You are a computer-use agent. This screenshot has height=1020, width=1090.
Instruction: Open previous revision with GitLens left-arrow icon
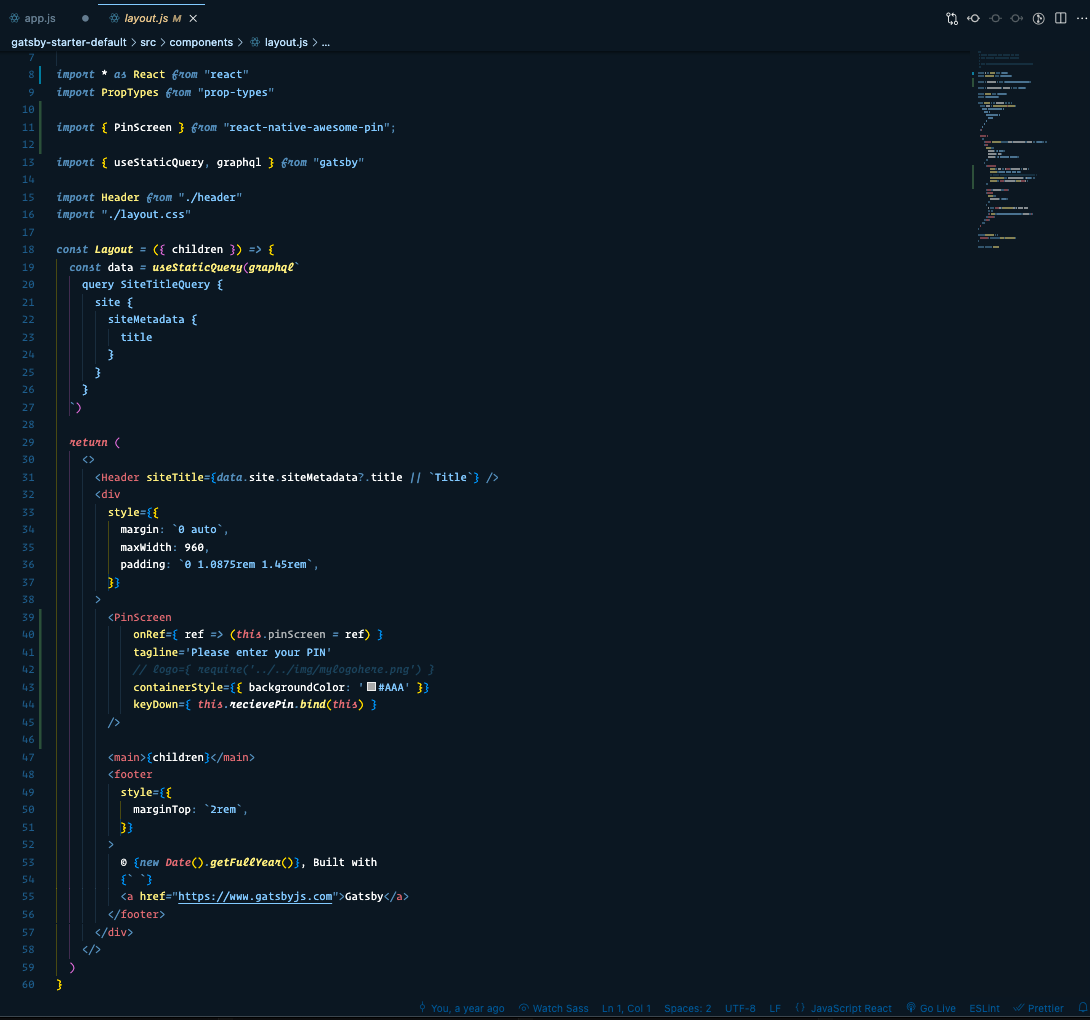(x=973, y=19)
